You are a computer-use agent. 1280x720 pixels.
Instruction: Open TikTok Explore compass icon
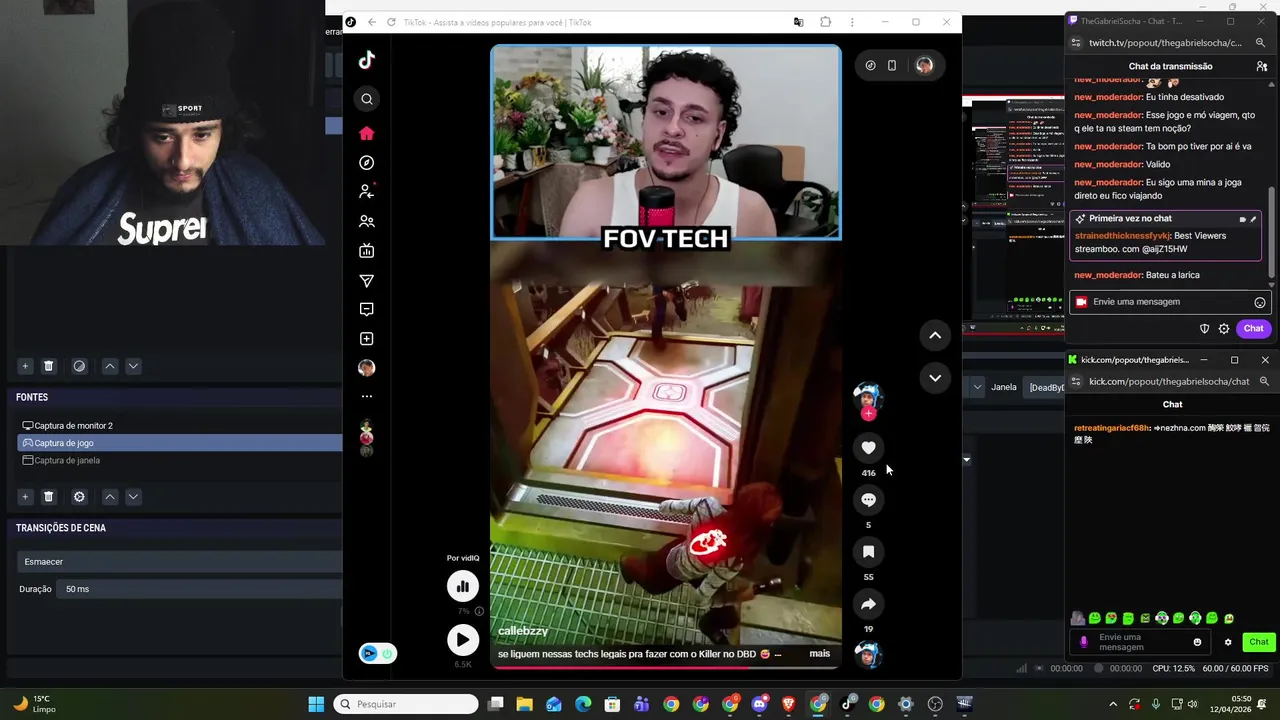tap(367, 163)
